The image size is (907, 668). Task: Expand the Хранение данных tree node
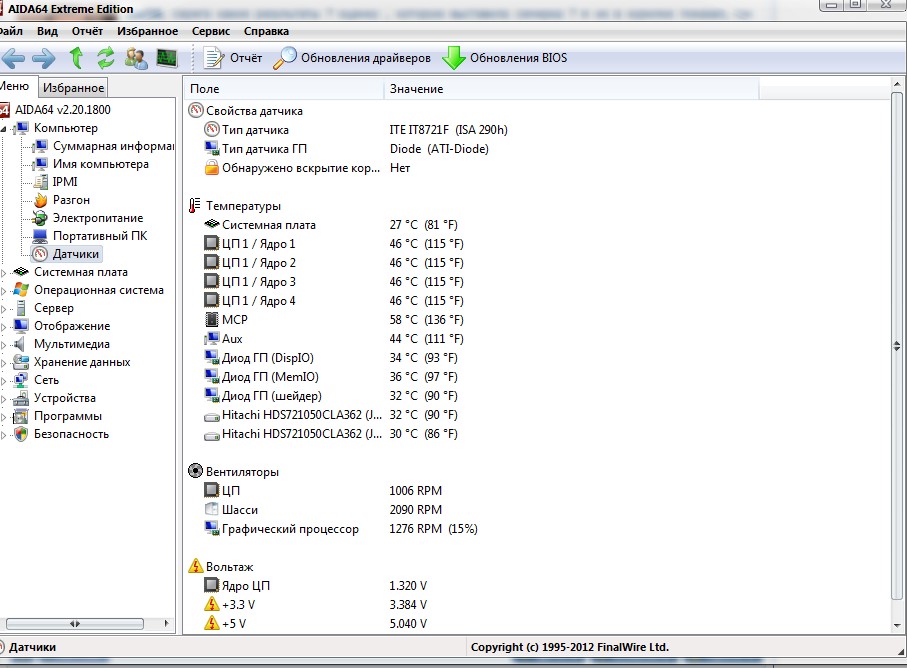[3, 363]
